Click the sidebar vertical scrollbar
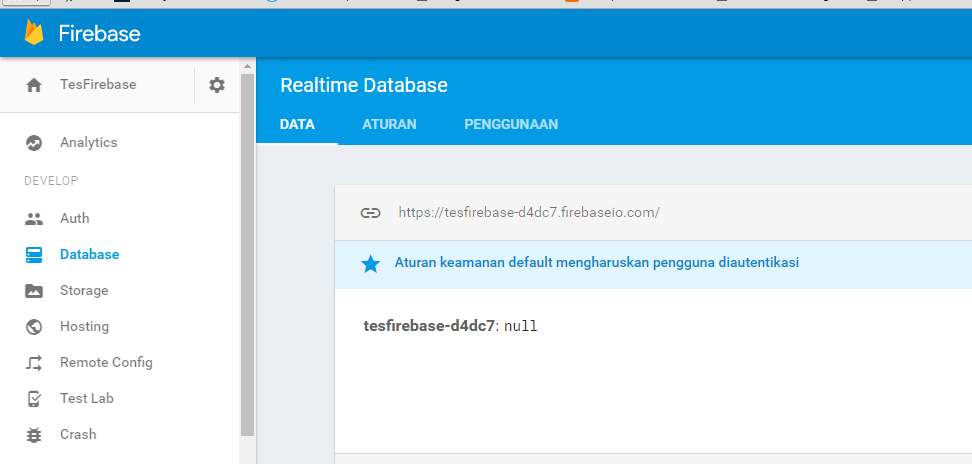972x464 pixels. coord(247,250)
